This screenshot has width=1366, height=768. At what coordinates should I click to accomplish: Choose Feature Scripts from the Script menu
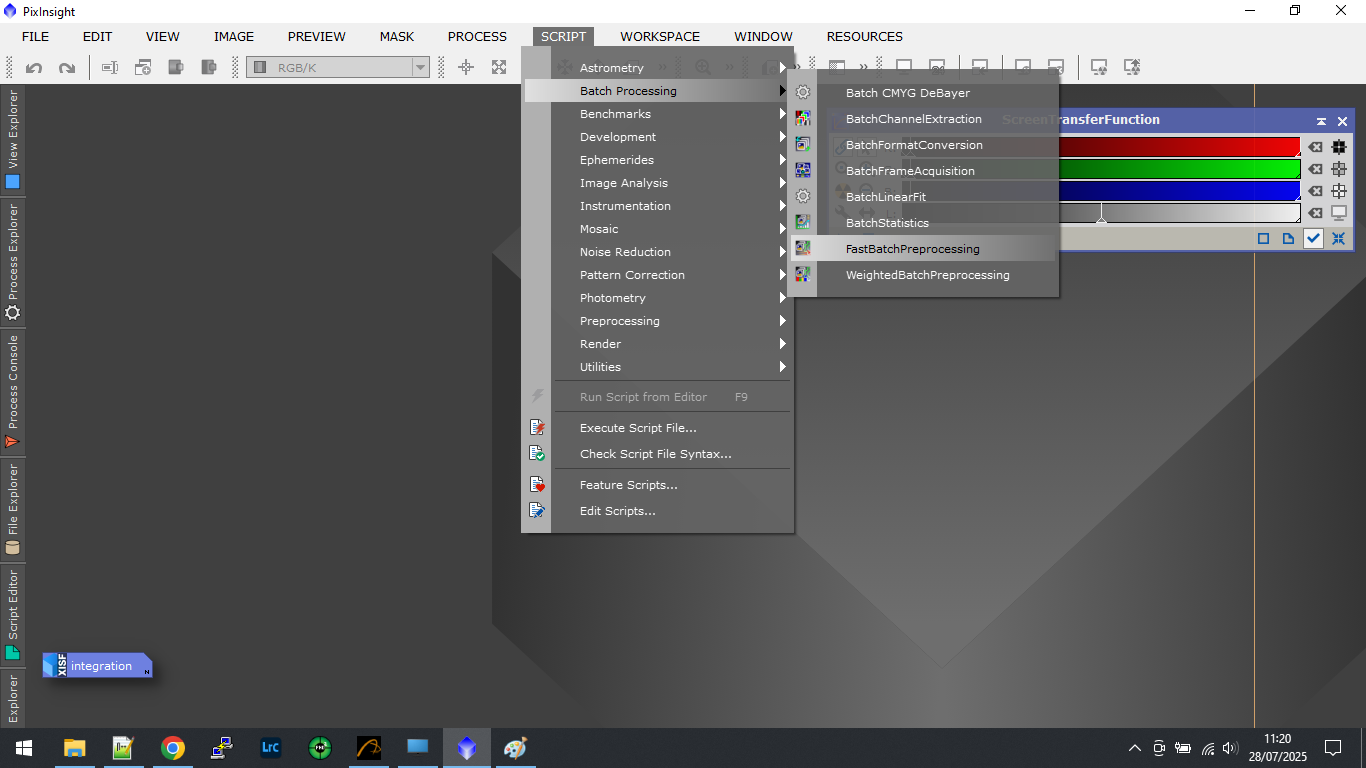tap(629, 485)
